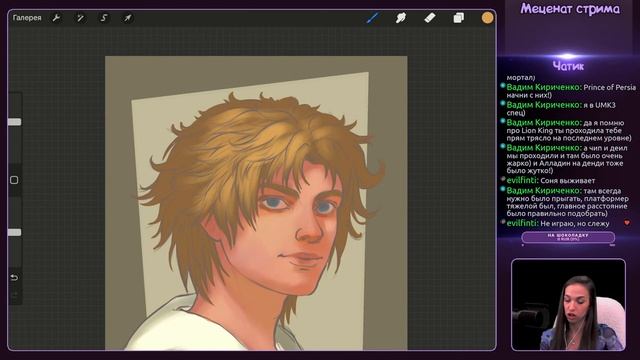Click the text 'Prince of Persia'

tap(609, 88)
